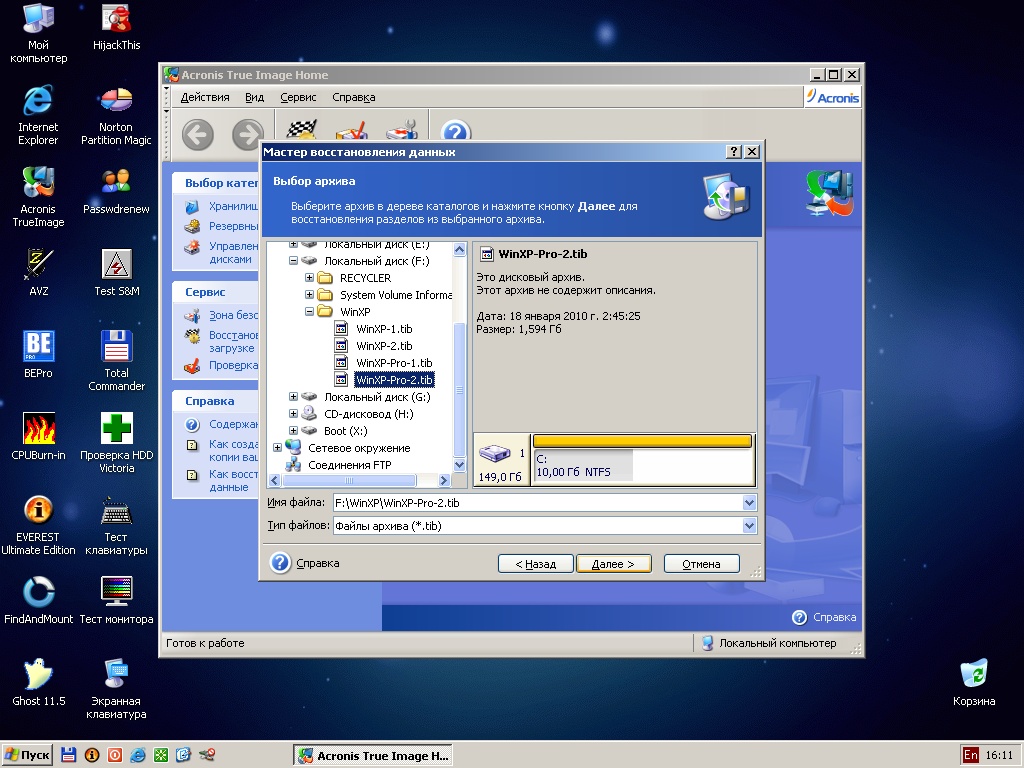Screen dimensions: 1024x768
Task: Select the Корзина recycle bin icon
Action: pyautogui.click(x=974, y=683)
